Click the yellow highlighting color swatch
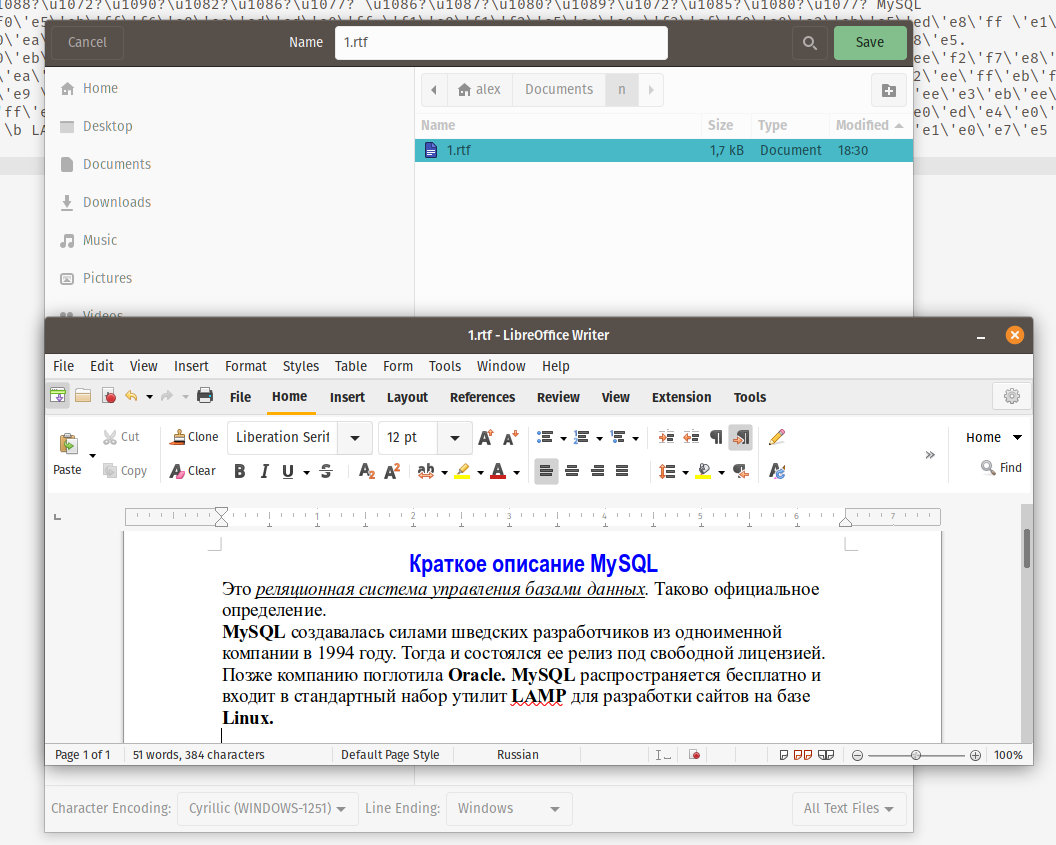Screen dimensions: 1056x845 click(463, 471)
